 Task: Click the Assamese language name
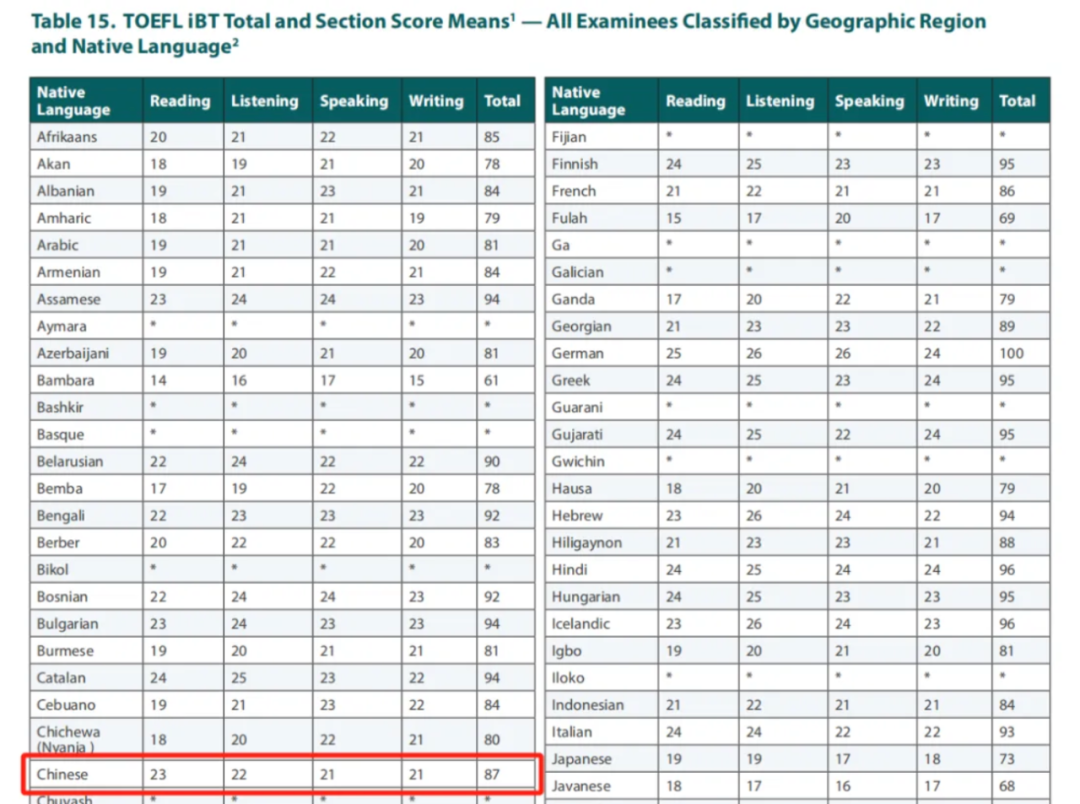pos(68,299)
